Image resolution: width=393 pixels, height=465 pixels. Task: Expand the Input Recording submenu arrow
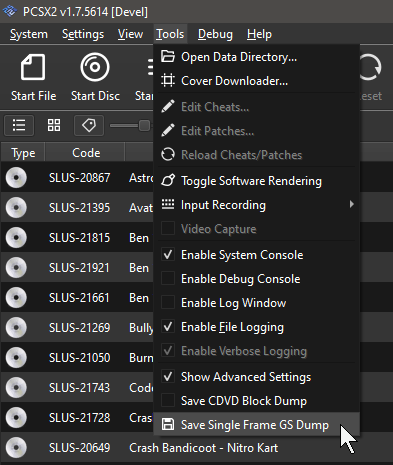point(351,204)
